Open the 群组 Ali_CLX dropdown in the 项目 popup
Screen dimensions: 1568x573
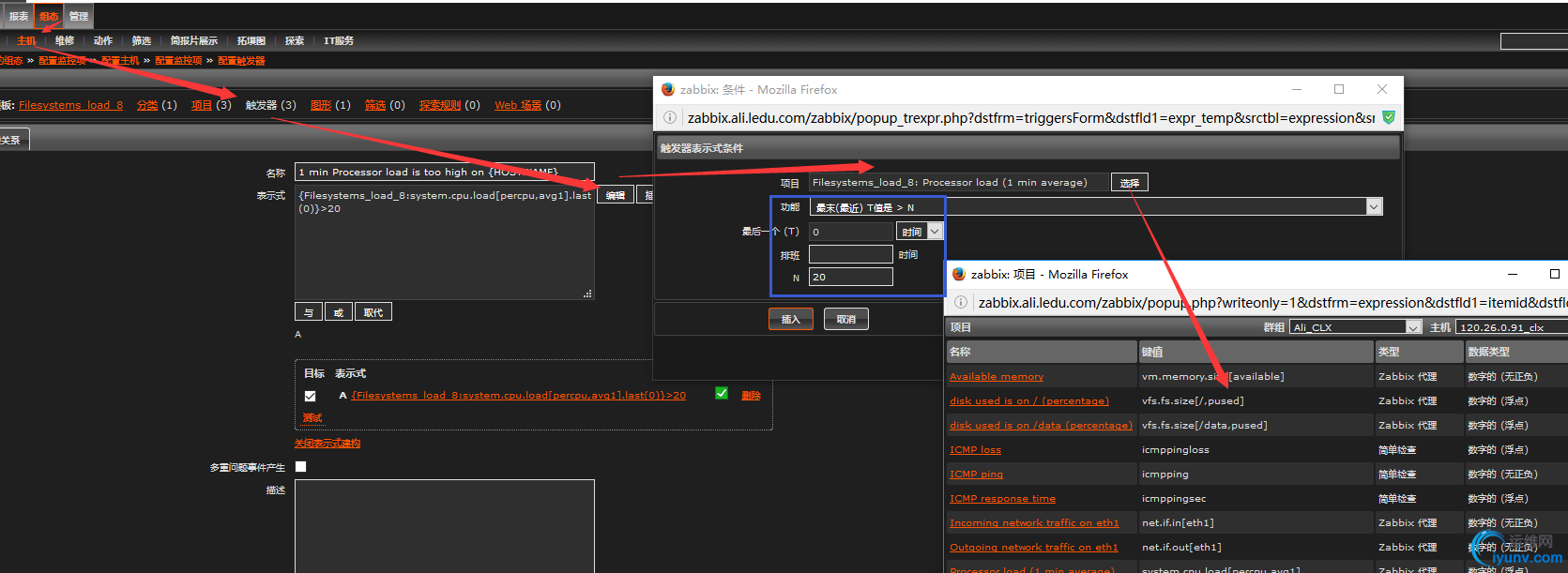pyautogui.click(x=1356, y=327)
